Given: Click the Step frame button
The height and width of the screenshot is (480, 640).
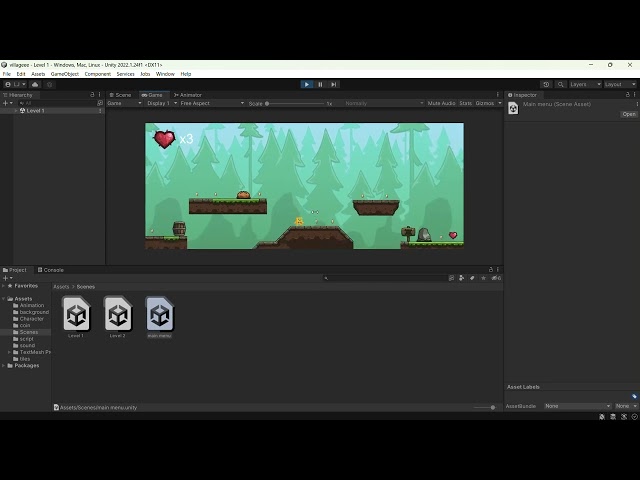Looking at the screenshot, I should click(333, 84).
